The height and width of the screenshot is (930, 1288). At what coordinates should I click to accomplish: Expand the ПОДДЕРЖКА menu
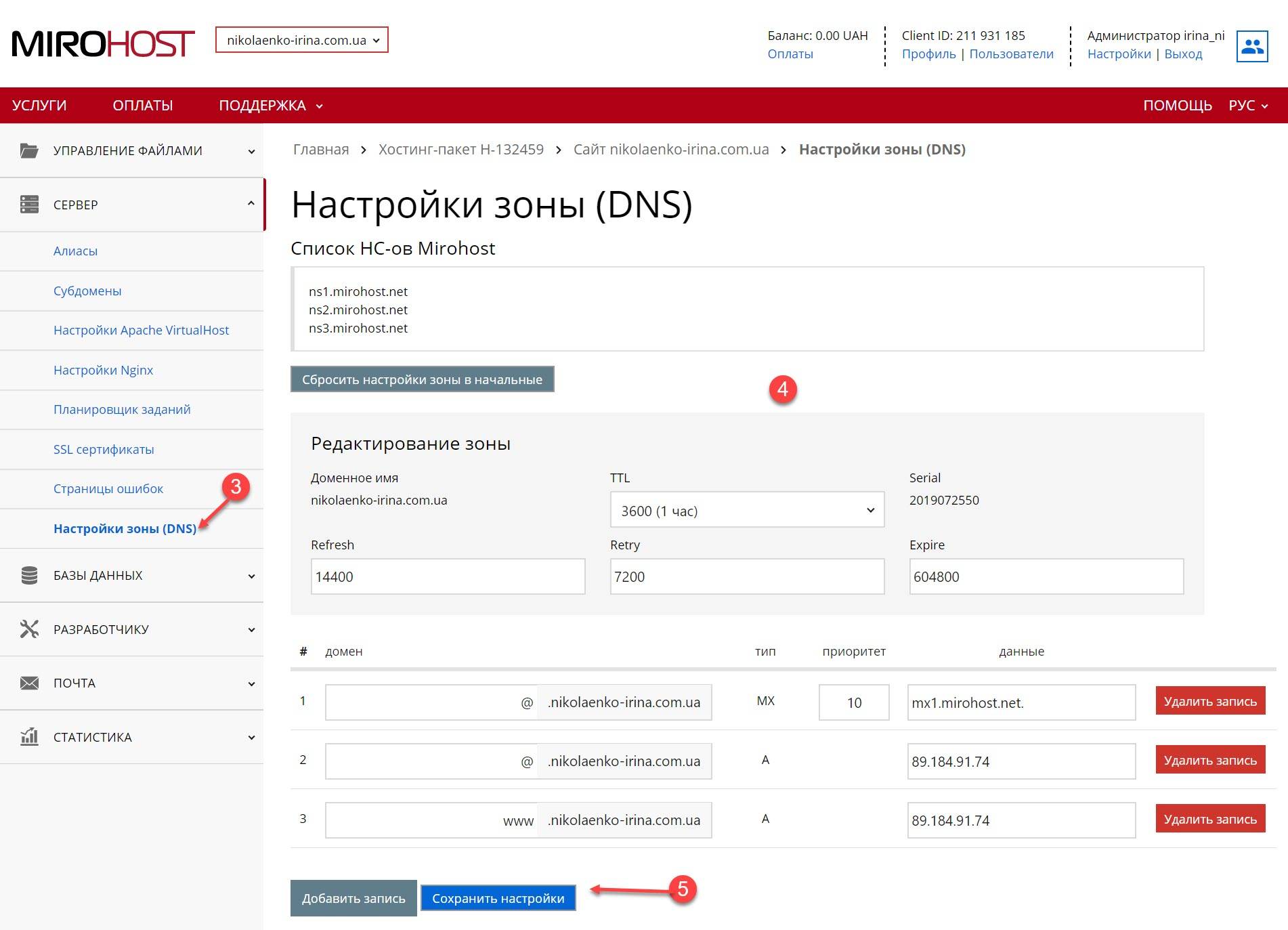(x=271, y=106)
